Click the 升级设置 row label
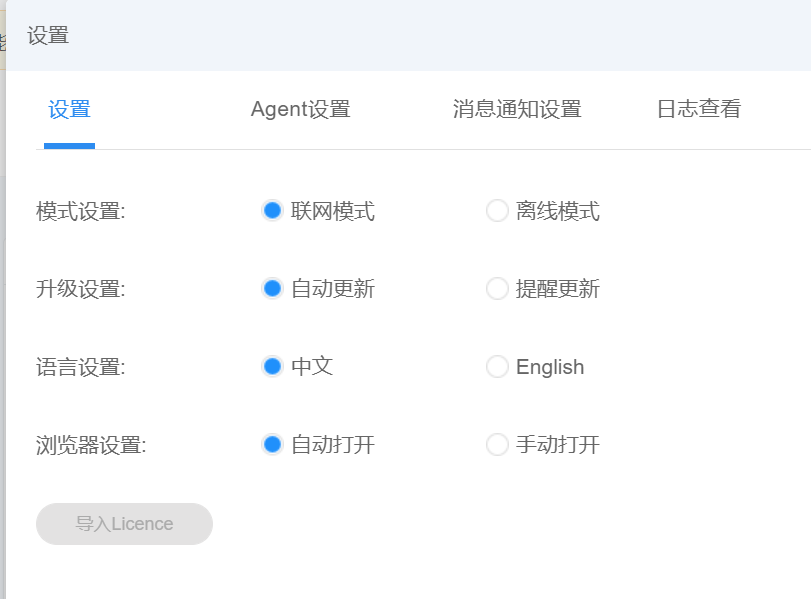This screenshot has height=599, width=811. coord(81,289)
